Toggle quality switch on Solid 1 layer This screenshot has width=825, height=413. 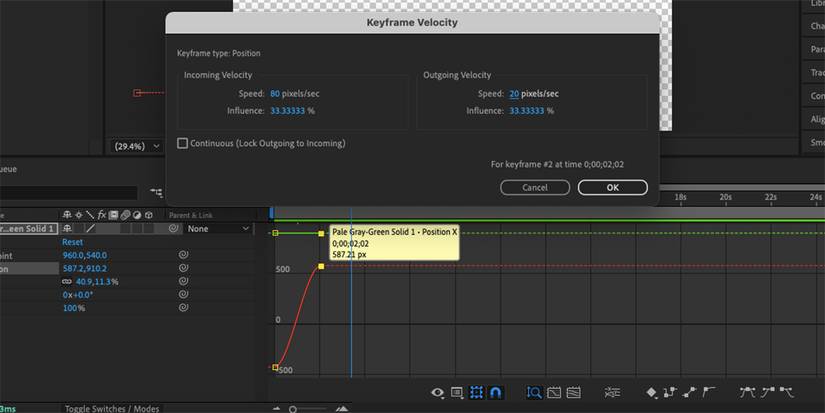[x=90, y=229]
